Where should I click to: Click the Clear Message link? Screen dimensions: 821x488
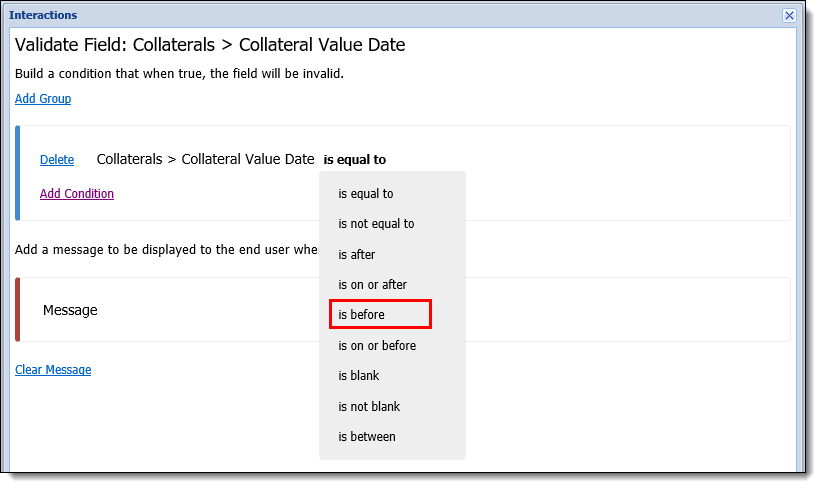coord(53,370)
